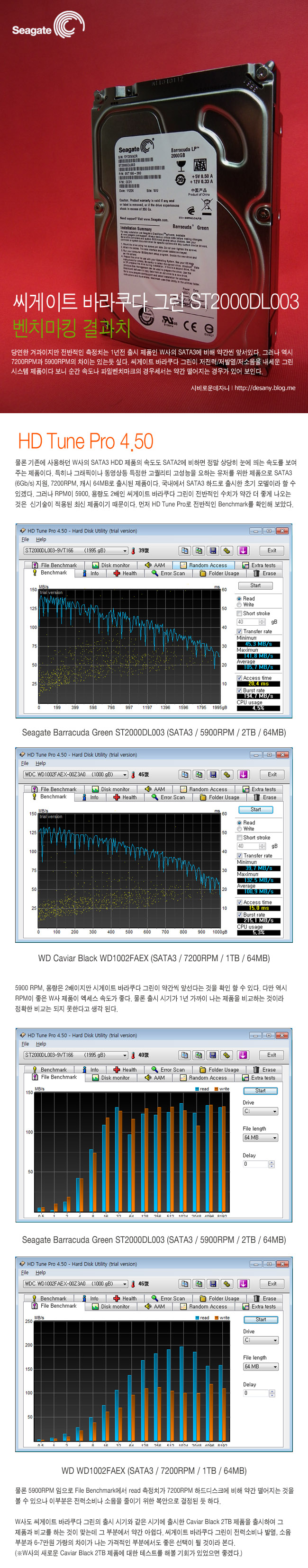Open options icon in Seagate File Benchmark window

tap(227, 1055)
